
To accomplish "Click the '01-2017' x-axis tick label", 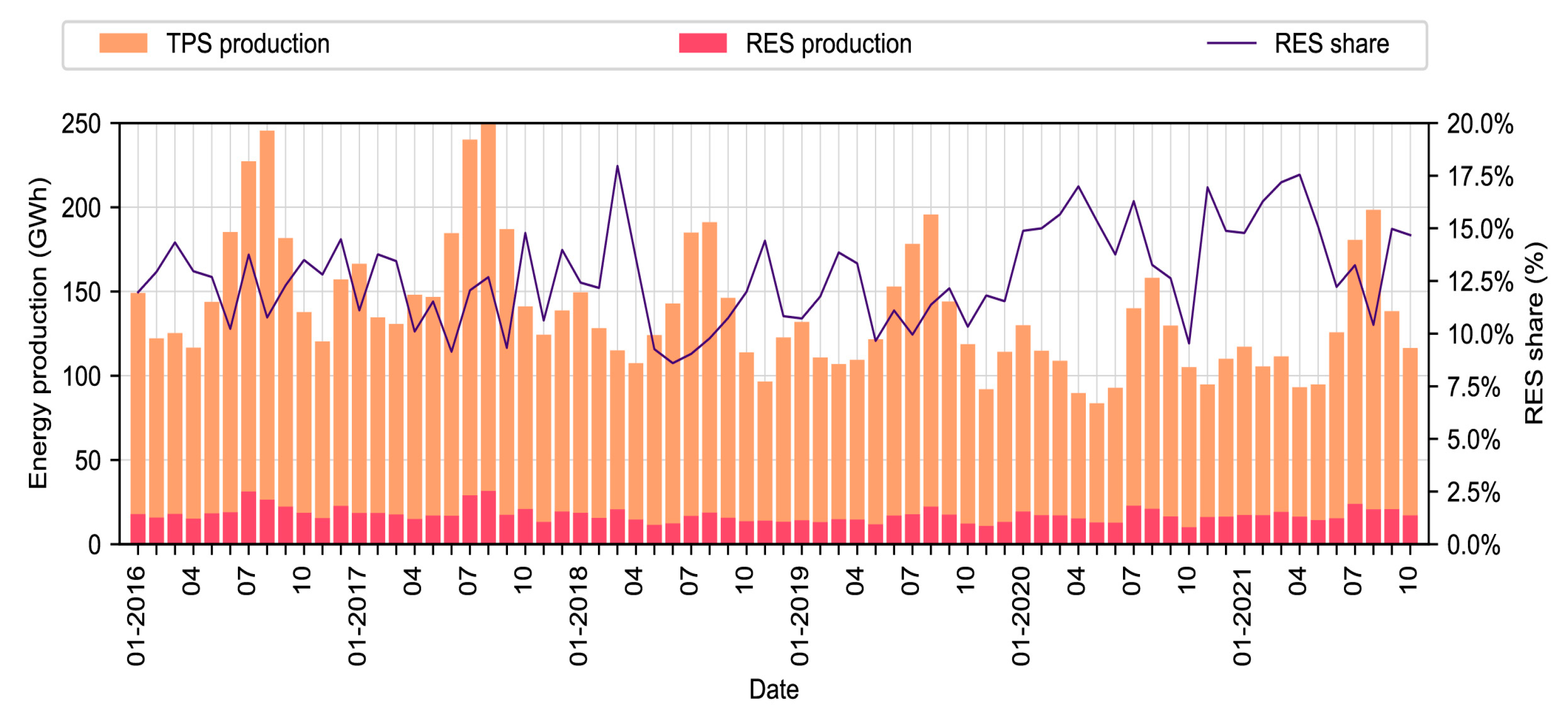I will (358, 615).
